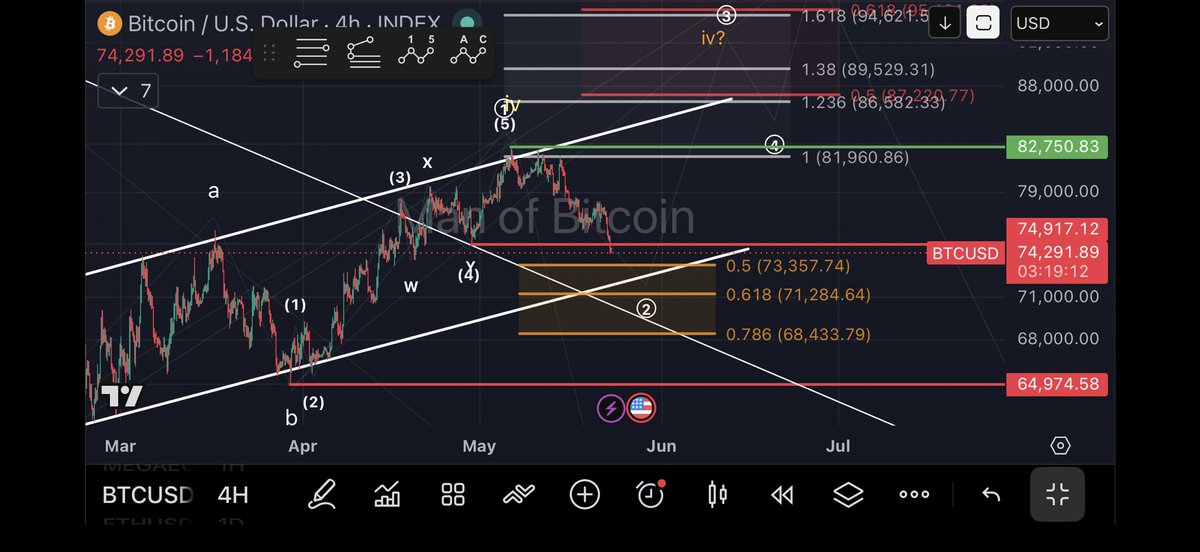This screenshot has width=1200, height=552.
Task: Open the indicators chart icon
Action: coord(387,494)
